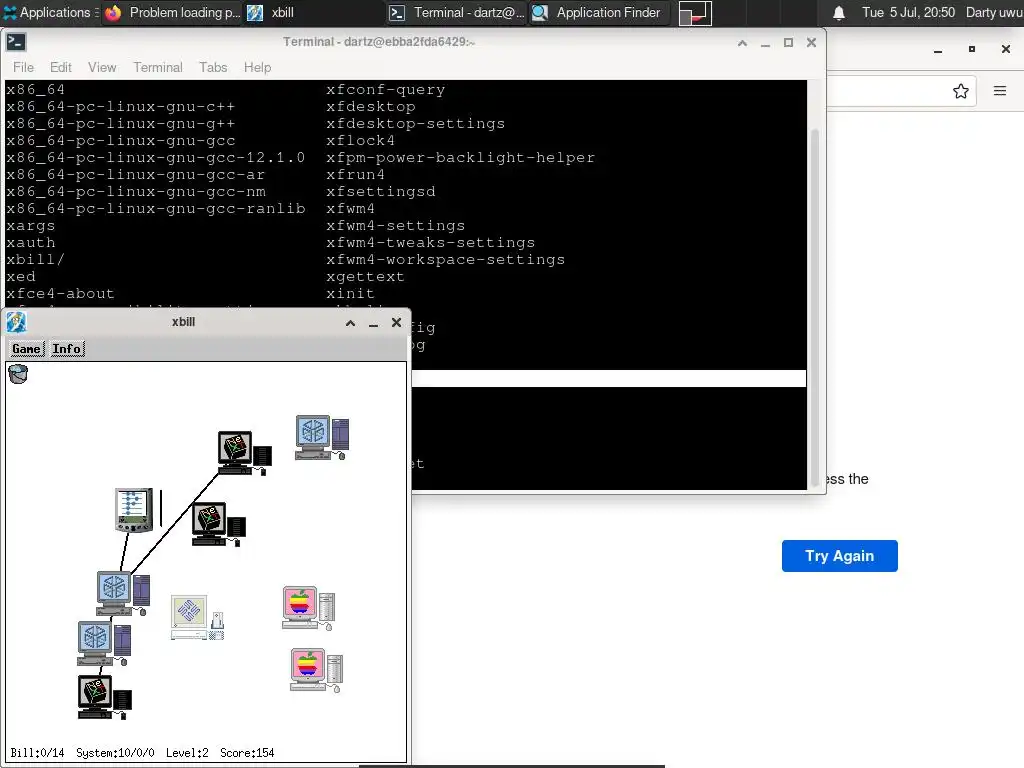Screen dimensions: 1024x768
Task: Click the NeXT computer beside the Palm device
Action: click(x=219, y=524)
